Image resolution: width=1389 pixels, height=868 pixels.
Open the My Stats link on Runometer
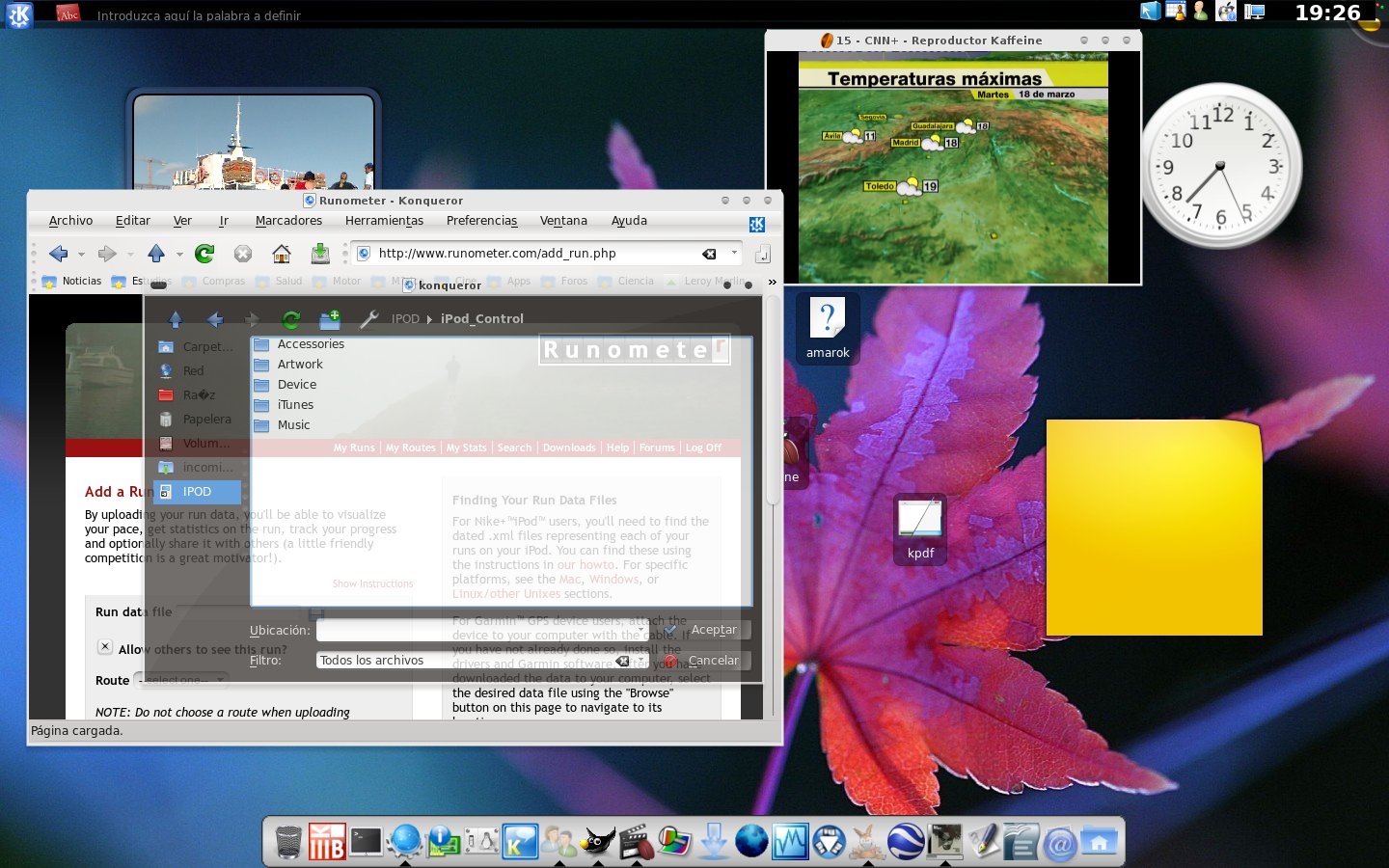click(467, 448)
